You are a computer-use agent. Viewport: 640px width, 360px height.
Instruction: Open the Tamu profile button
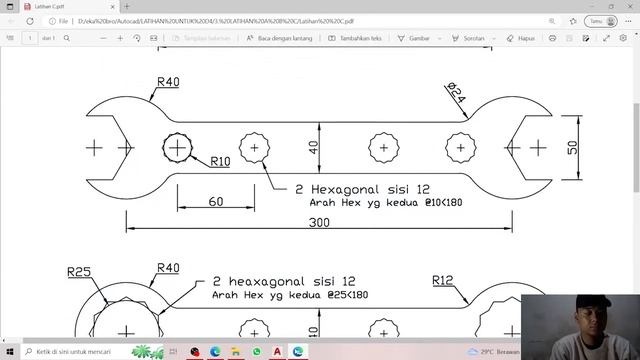(x=601, y=21)
